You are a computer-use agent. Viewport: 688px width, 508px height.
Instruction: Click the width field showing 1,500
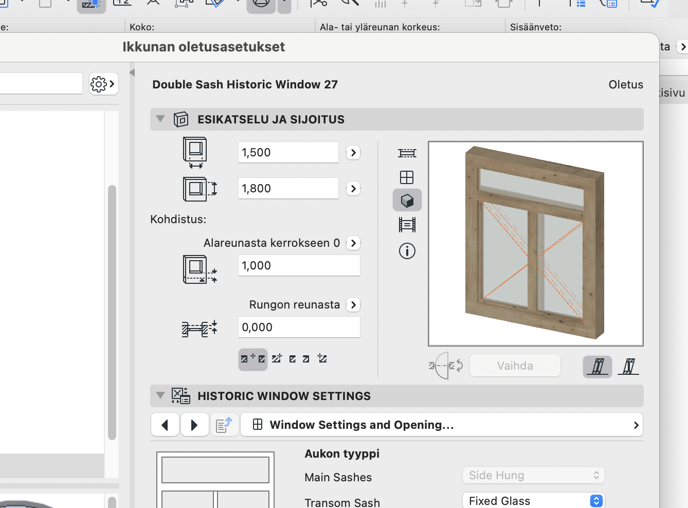(288, 152)
